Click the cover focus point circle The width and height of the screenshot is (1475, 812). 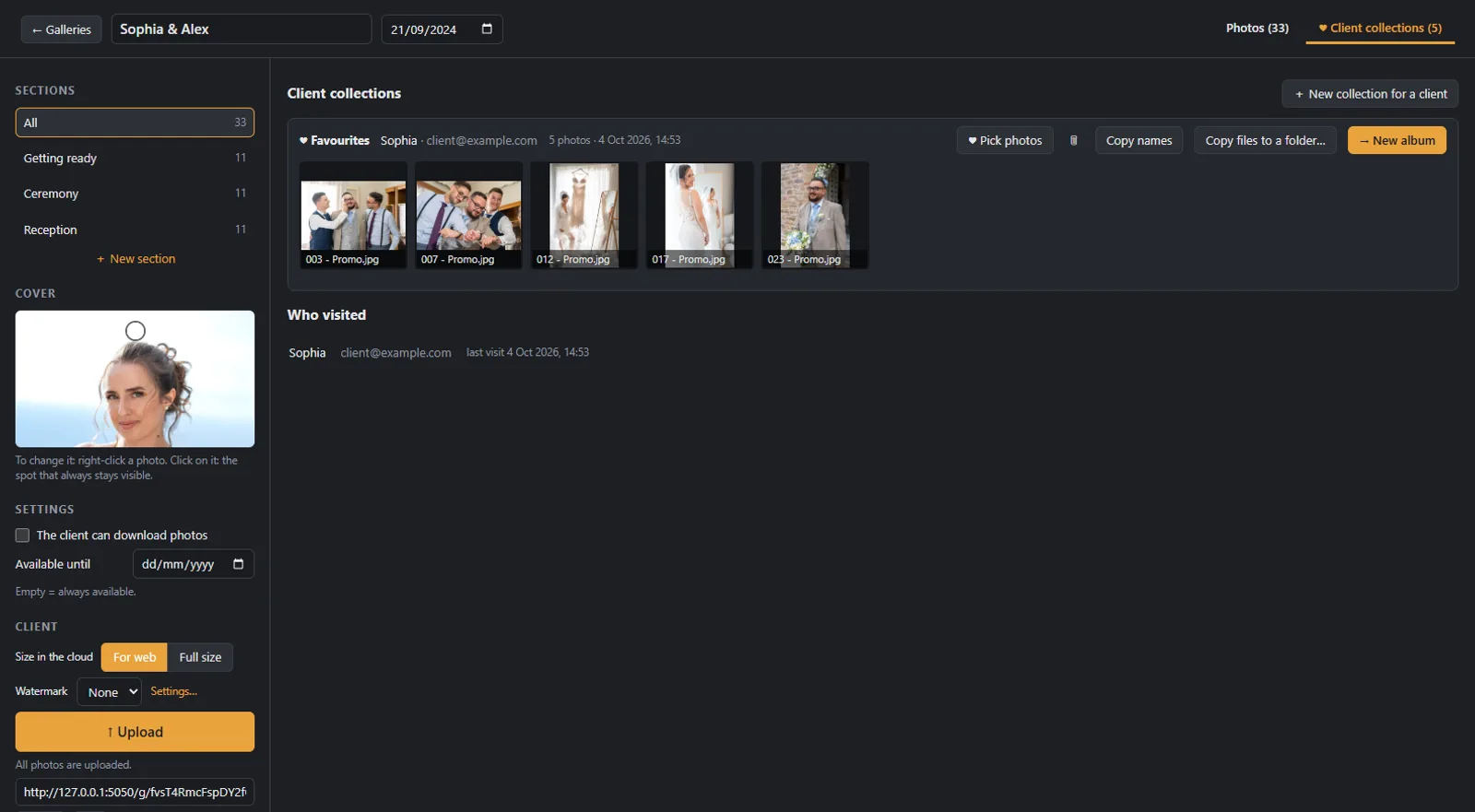point(136,331)
